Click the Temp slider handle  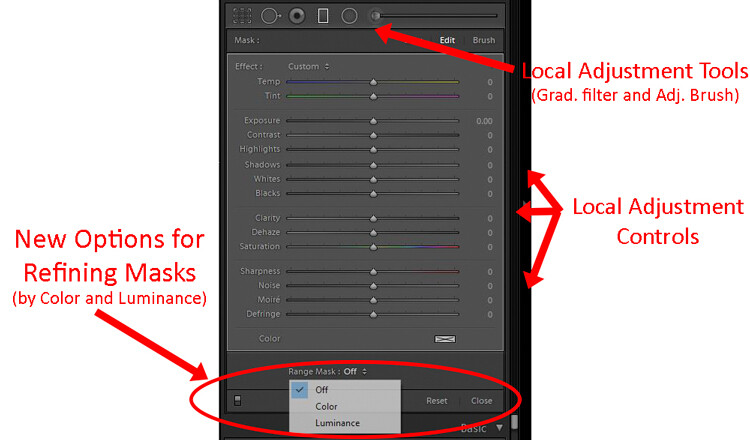373,82
